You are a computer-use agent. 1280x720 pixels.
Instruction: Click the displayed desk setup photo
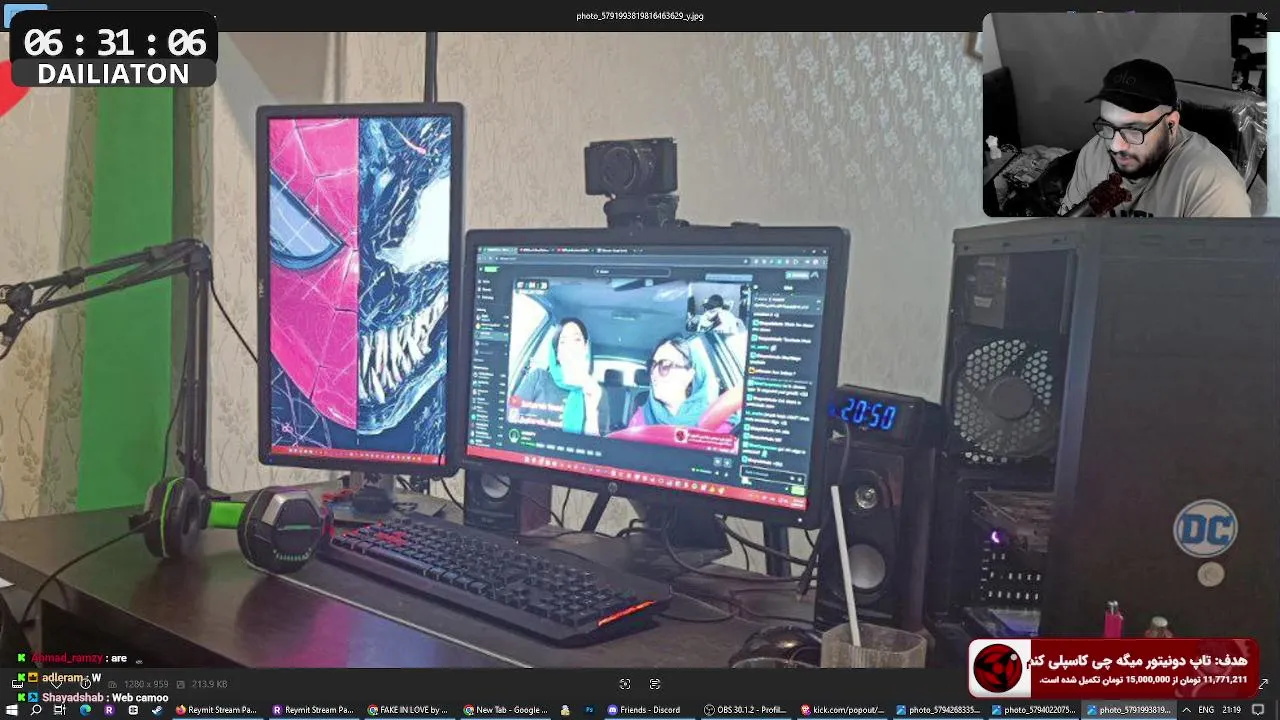click(x=640, y=350)
